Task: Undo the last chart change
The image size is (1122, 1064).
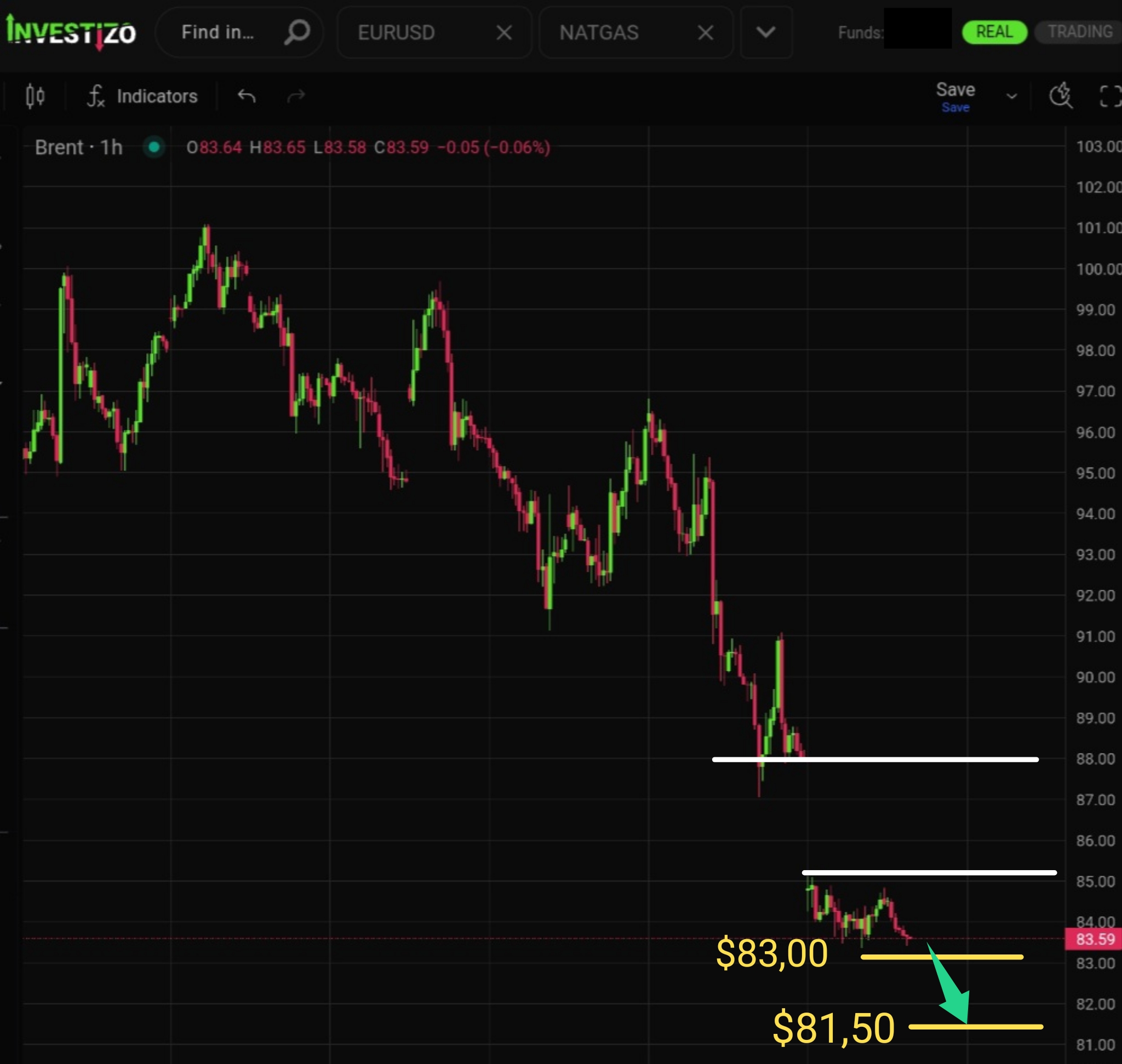Action: (247, 96)
